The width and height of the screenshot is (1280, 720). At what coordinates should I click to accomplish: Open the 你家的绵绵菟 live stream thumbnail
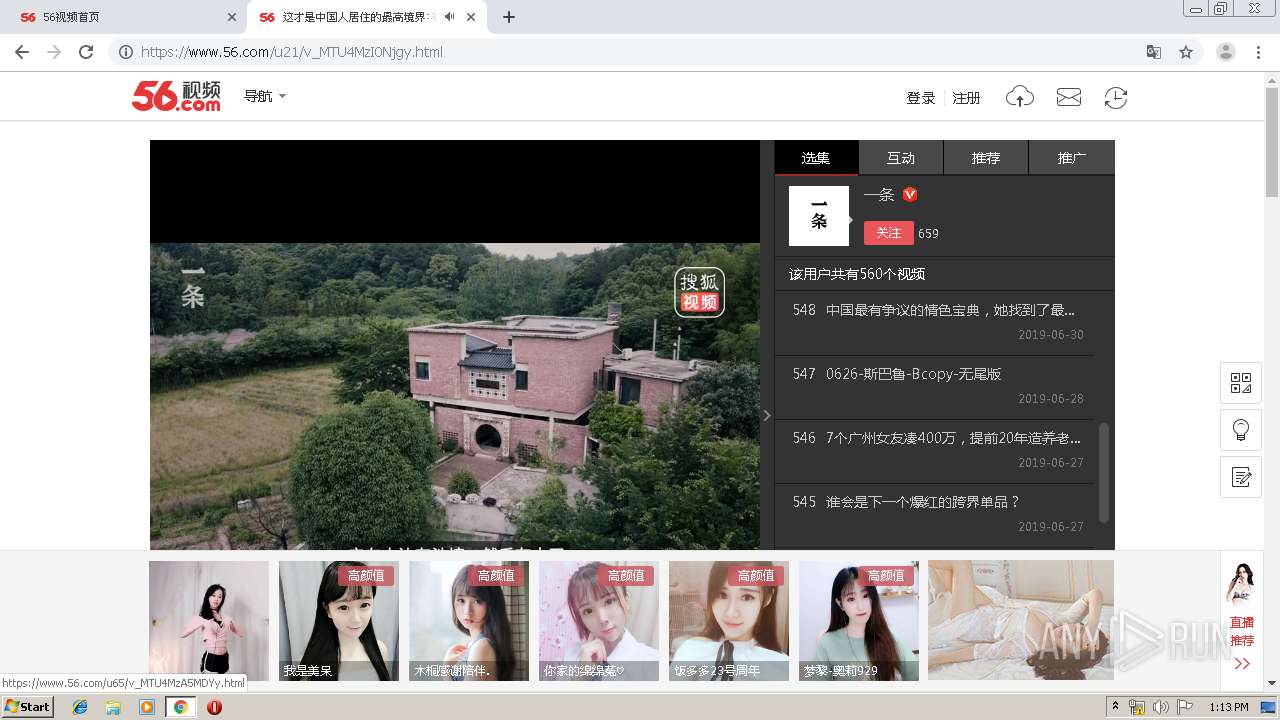[599, 621]
